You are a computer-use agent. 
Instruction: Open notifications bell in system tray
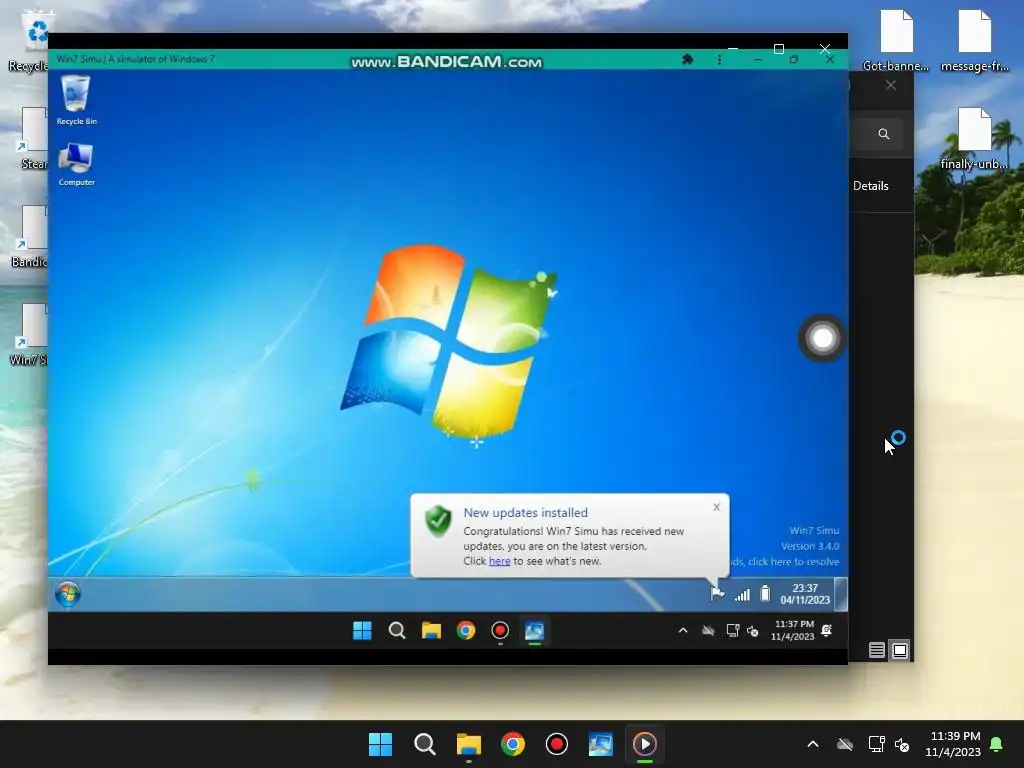pyautogui.click(x=996, y=744)
